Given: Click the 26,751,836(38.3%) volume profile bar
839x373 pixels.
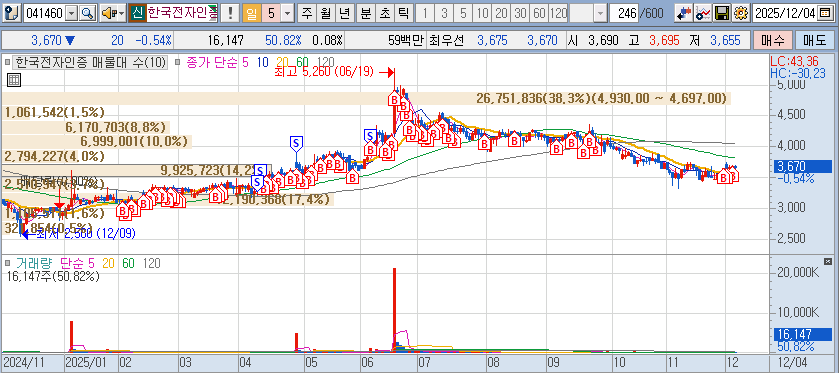Looking at the screenshot, I should 366,98.
